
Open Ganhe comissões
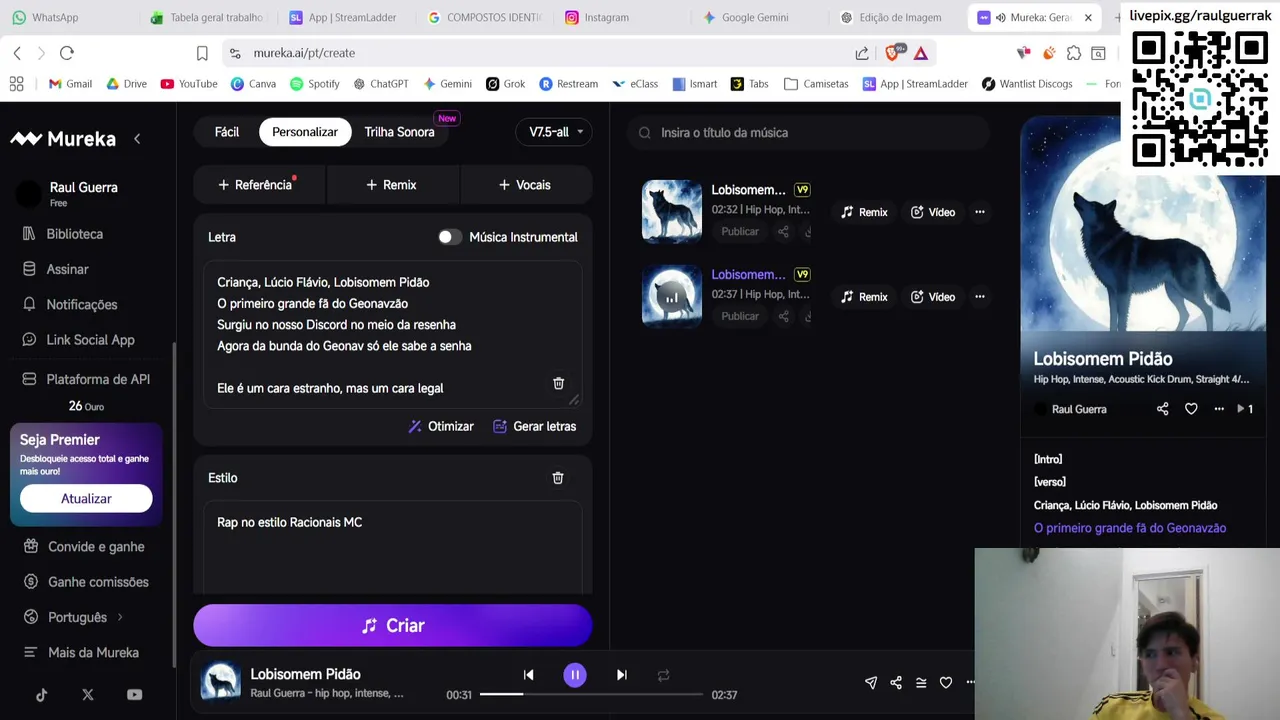pos(86,582)
